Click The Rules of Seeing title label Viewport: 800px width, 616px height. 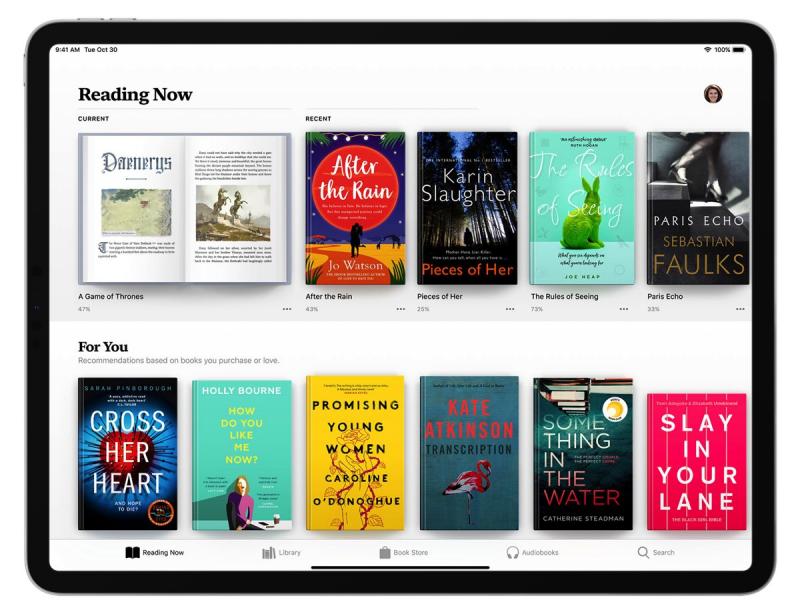click(x=564, y=296)
